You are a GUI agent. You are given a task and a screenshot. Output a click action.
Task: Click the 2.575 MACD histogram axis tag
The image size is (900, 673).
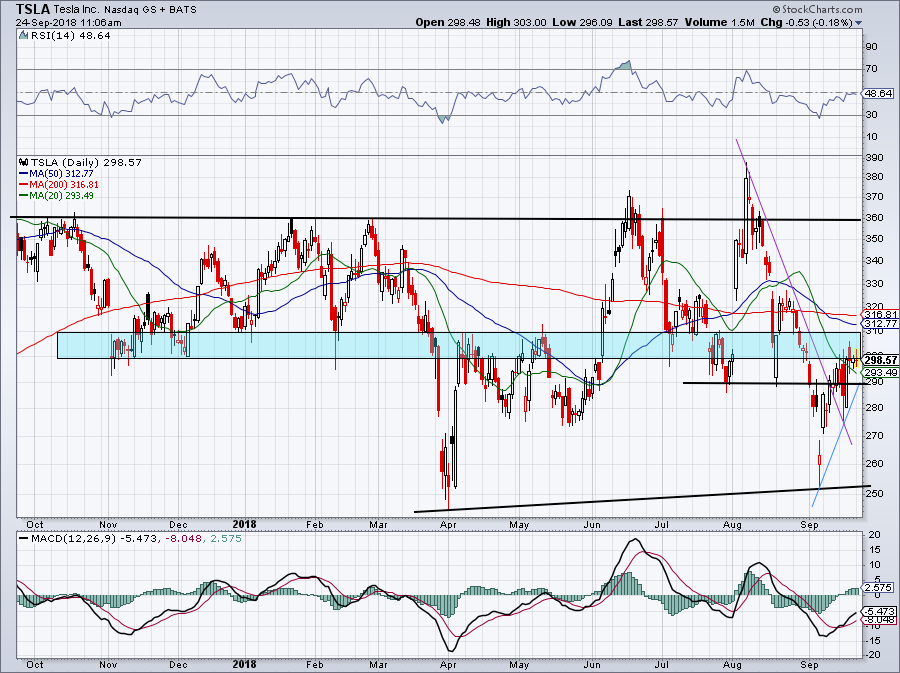coord(878,588)
